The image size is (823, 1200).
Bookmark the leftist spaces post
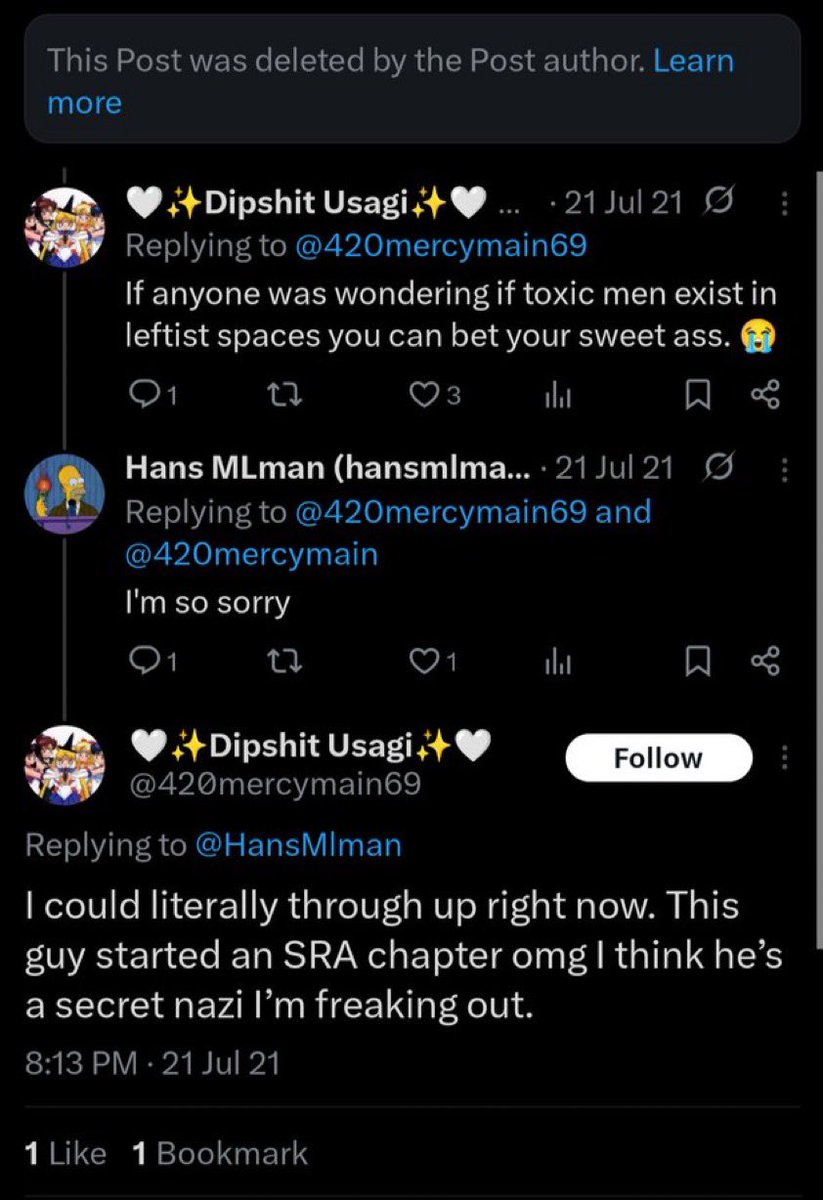pyautogui.click(x=695, y=397)
